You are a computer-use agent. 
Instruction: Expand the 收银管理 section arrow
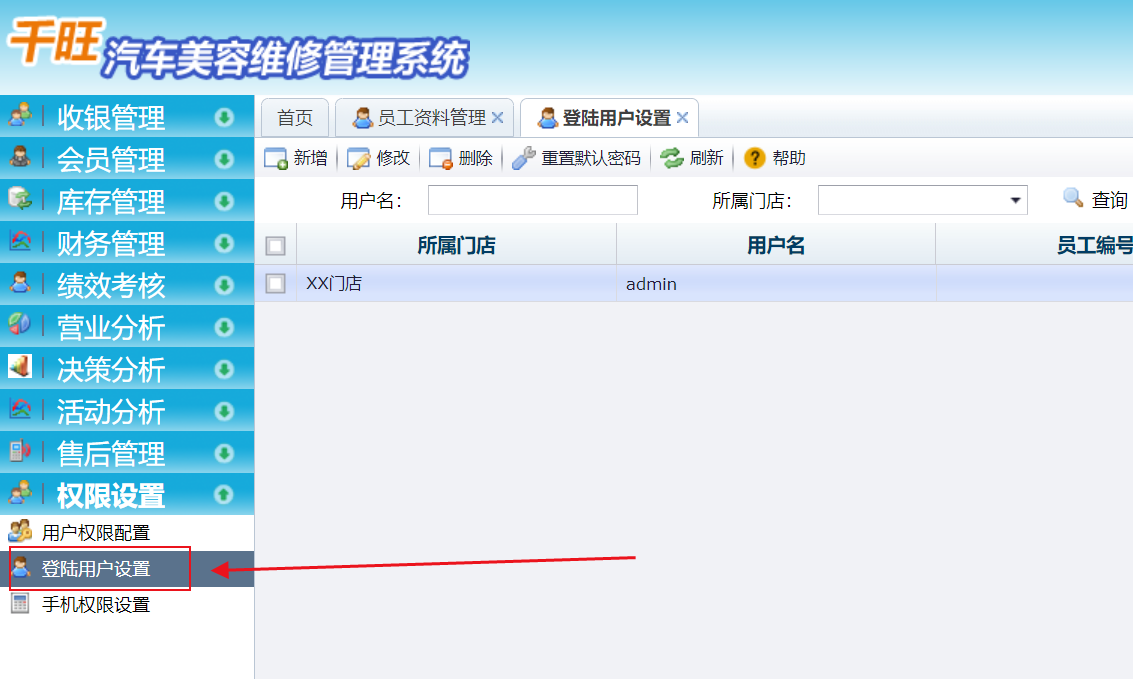click(224, 117)
